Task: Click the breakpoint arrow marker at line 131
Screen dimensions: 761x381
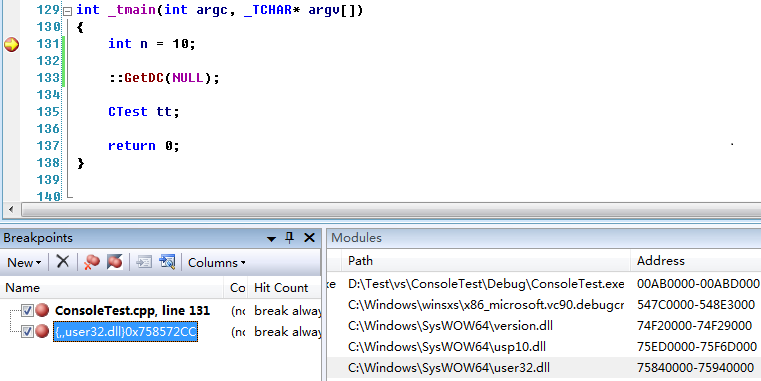Action: (11, 45)
